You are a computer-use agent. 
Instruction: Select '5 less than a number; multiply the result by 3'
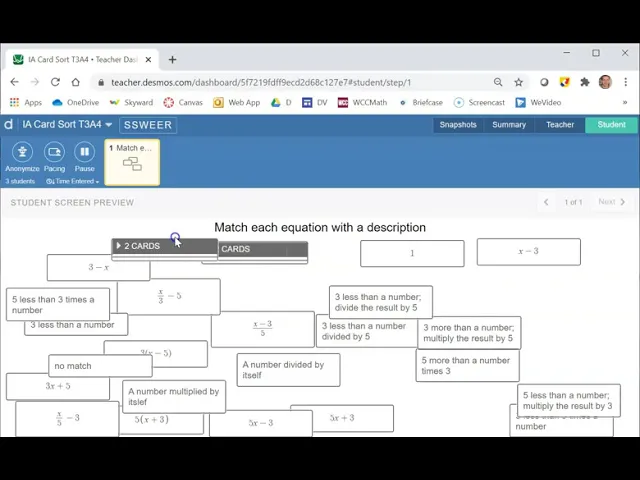pos(569,400)
